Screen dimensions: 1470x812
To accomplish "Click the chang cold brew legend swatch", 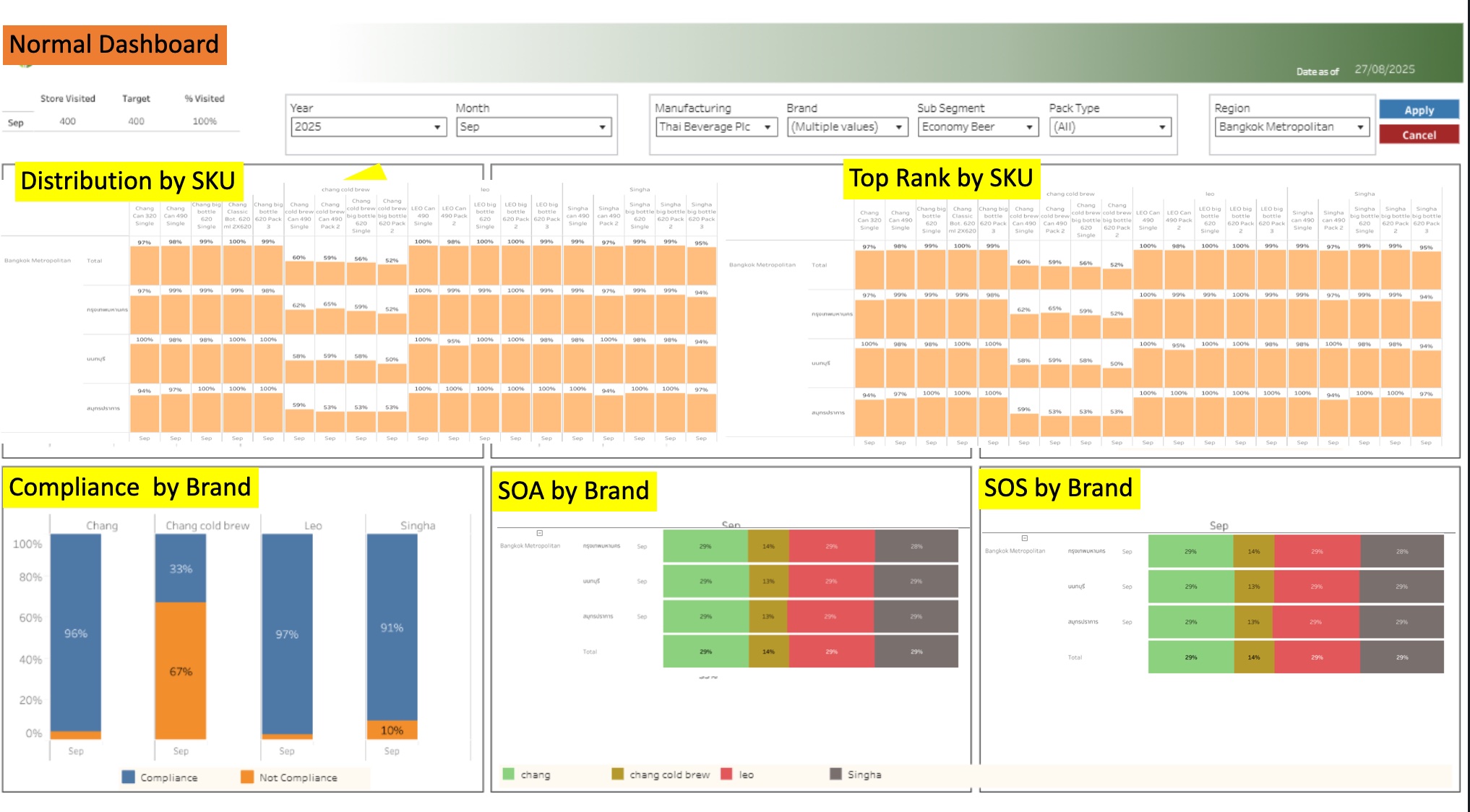I will (617, 774).
